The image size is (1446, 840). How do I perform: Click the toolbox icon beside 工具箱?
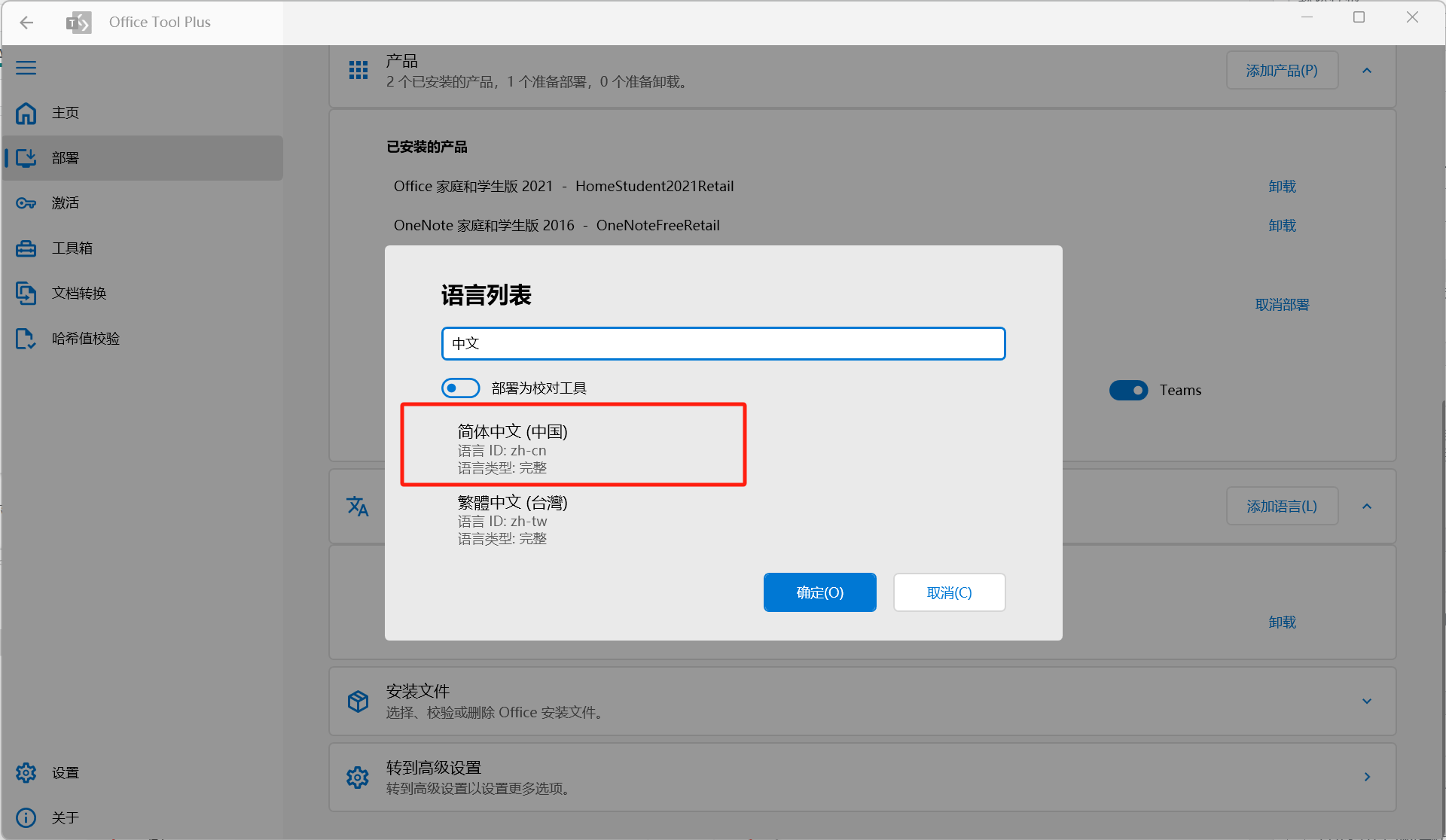point(26,248)
